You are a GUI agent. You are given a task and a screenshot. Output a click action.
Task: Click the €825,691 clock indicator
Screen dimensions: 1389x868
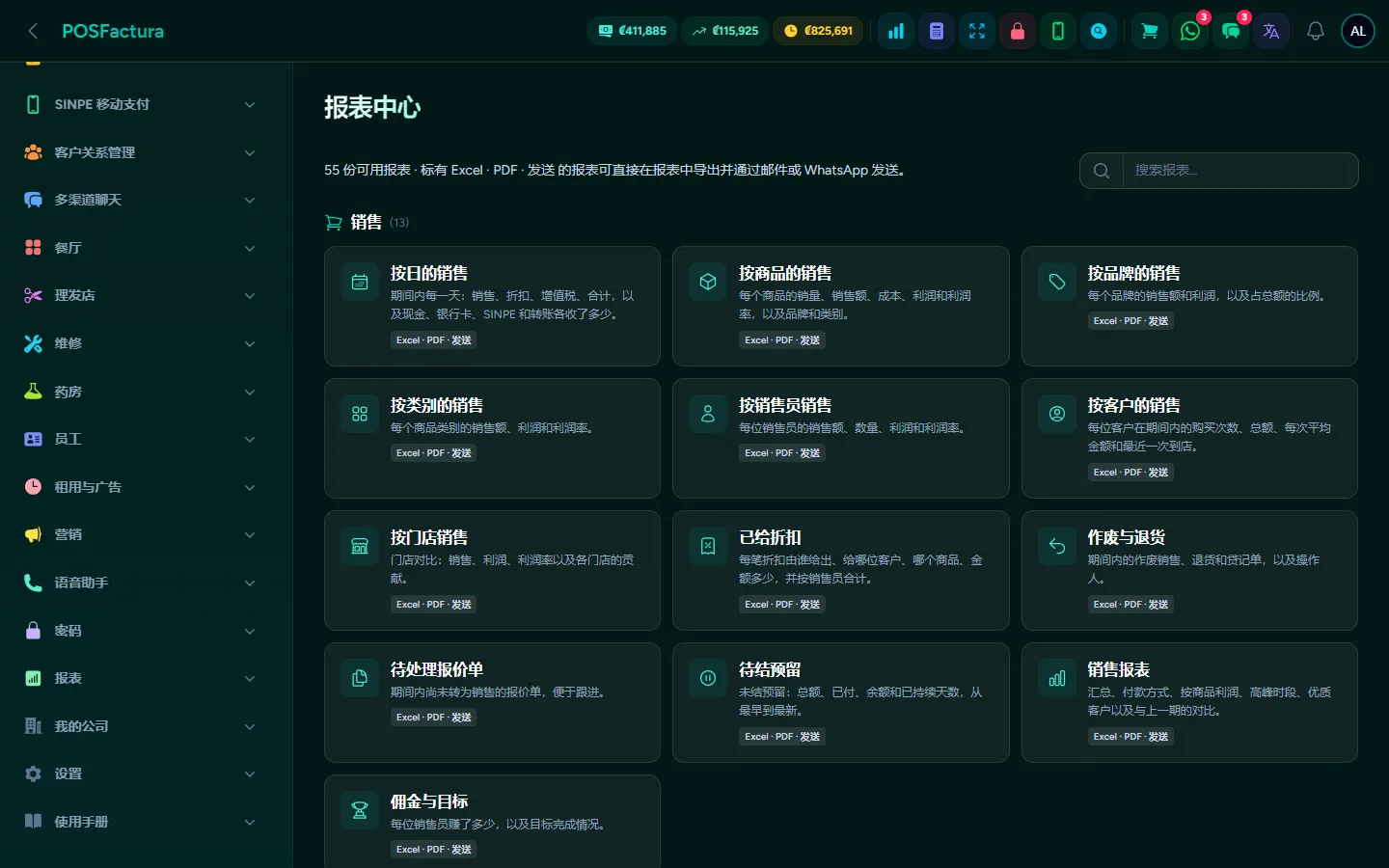(x=819, y=31)
